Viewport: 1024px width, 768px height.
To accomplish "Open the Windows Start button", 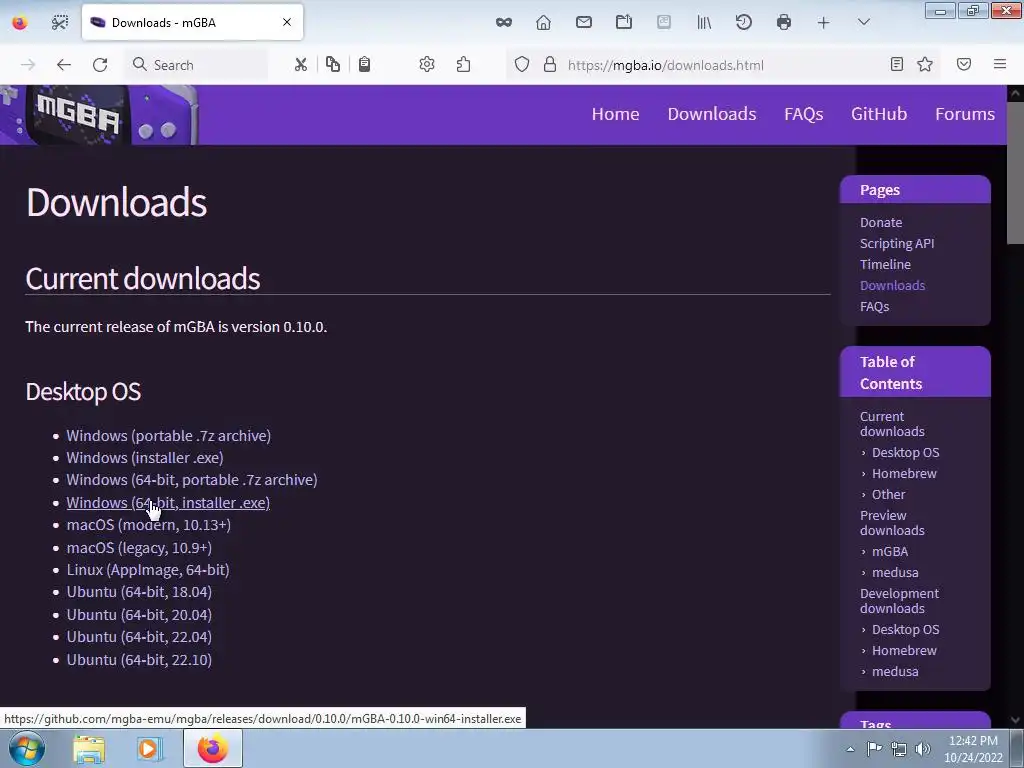I will [27, 748].
